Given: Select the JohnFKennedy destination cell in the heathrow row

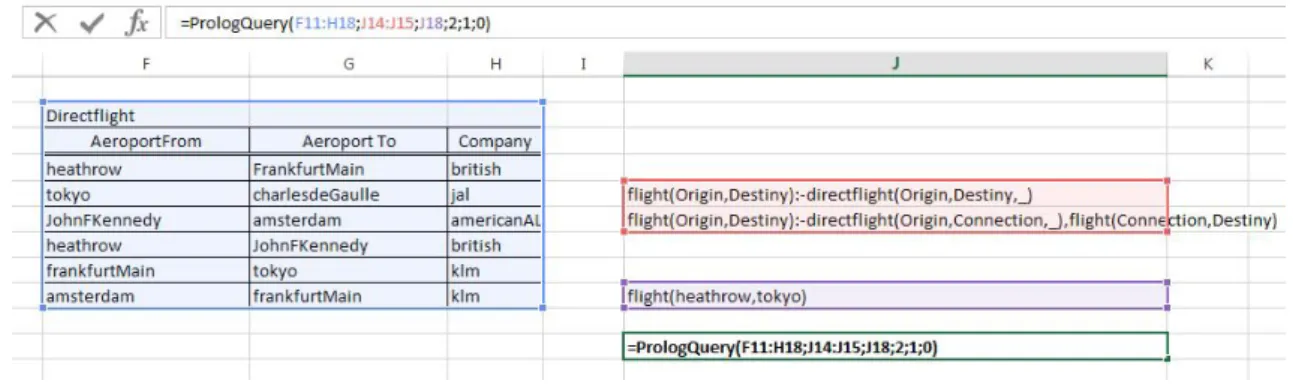Looking at the screenshot, I should pyautogui.click(x=348, y=245).
